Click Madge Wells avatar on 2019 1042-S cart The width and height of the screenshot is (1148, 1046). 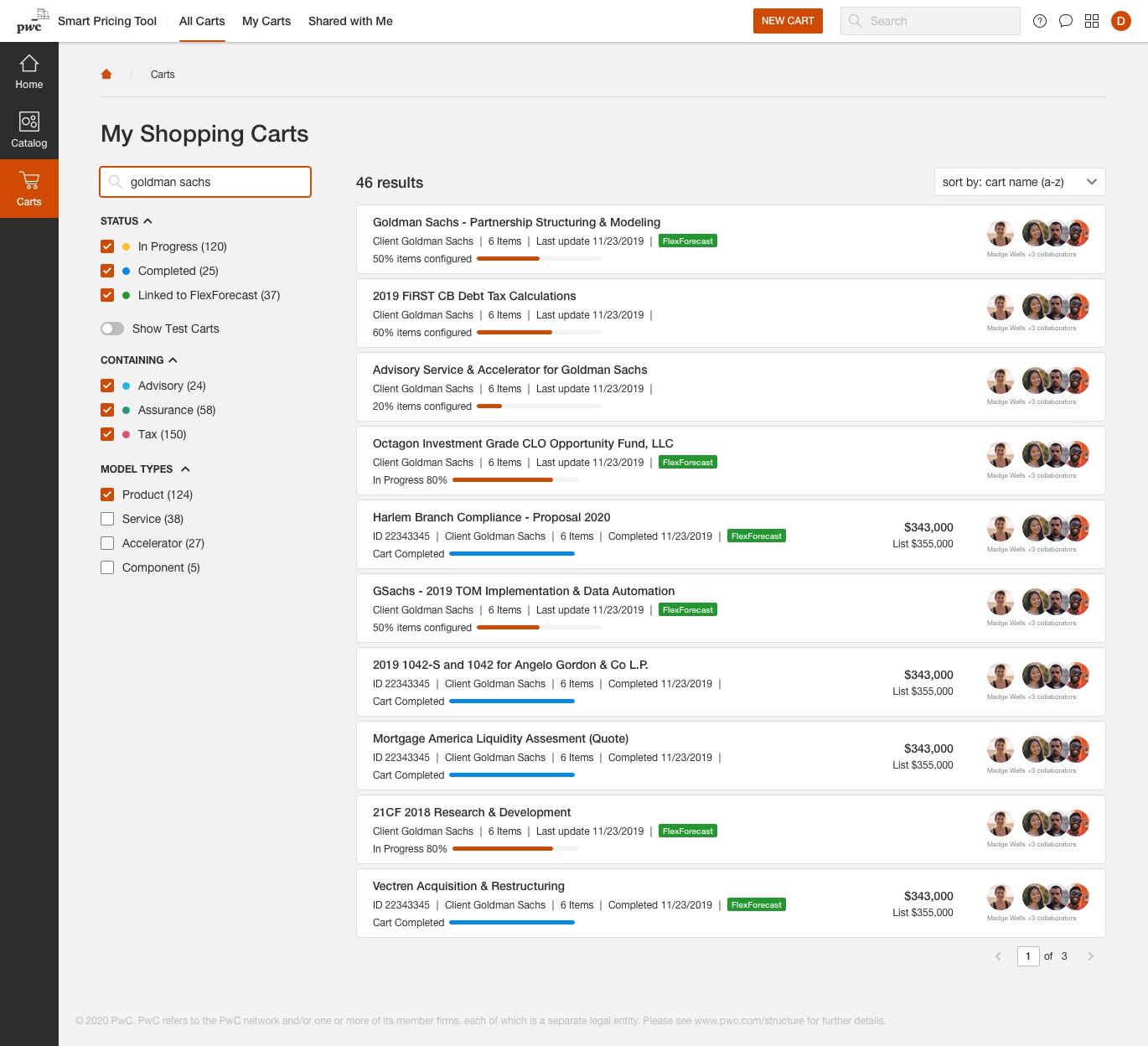pos(1001,676)
